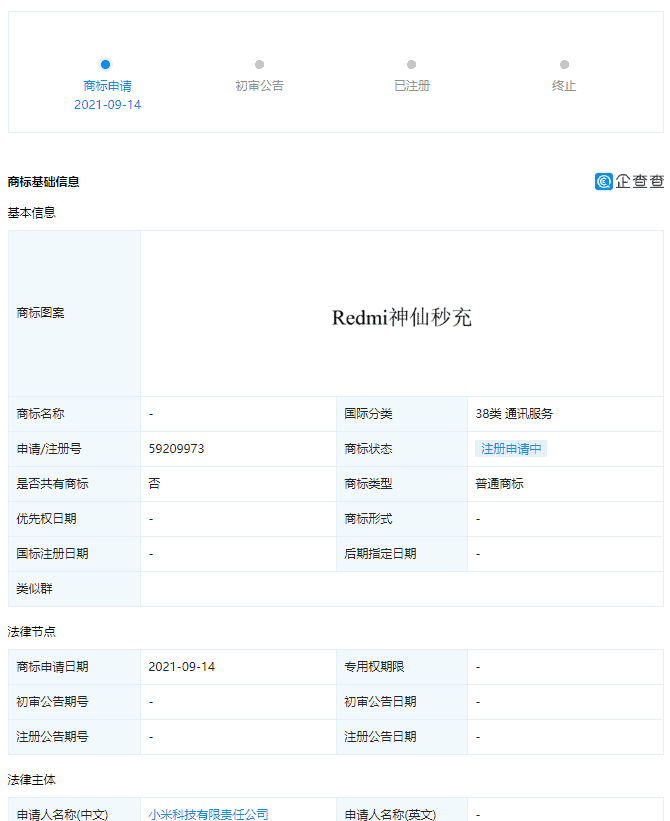Image resolution: width=670 pixels, height=821 pixels.
Task: Click the 否 value cell
Action: pyautogui.click(x=238, y=484)
